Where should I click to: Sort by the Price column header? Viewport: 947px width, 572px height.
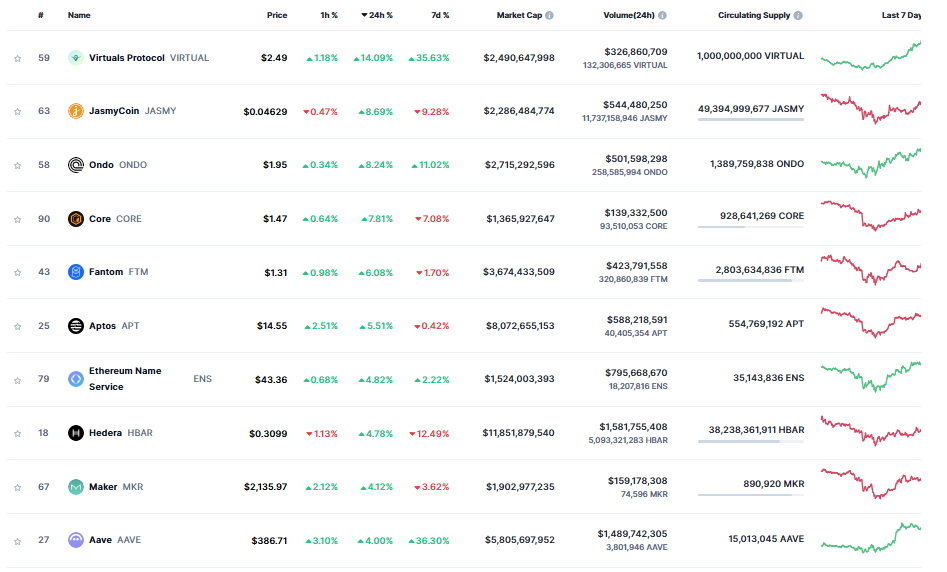coord(277,15)
